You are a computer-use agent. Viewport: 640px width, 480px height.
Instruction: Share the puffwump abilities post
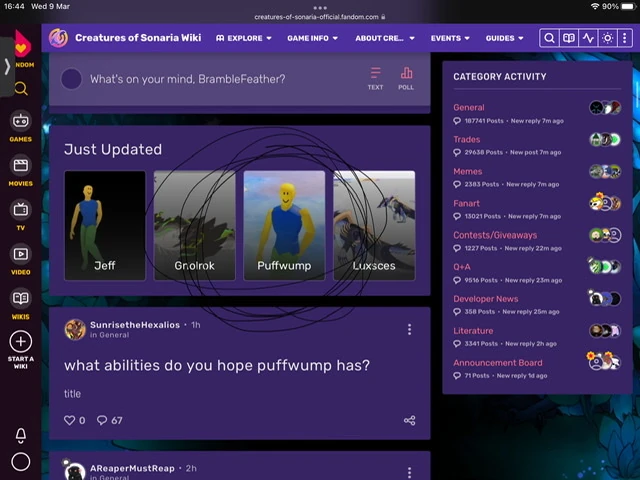point(409,420)
